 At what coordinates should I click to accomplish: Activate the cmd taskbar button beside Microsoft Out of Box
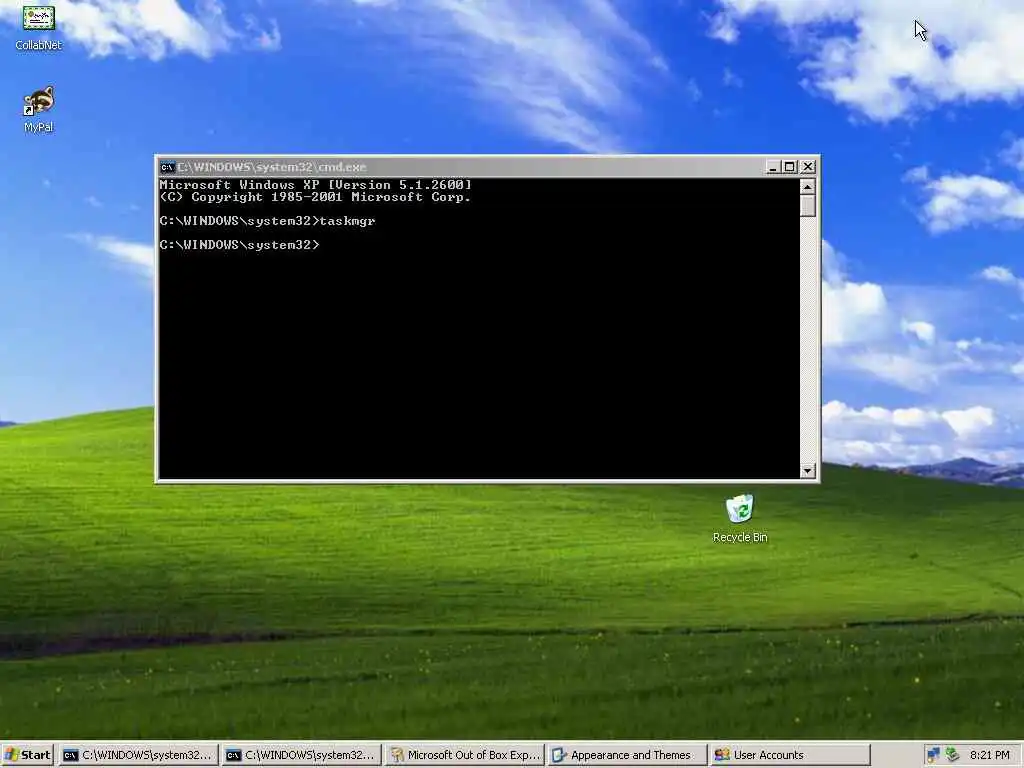point(301,755)
